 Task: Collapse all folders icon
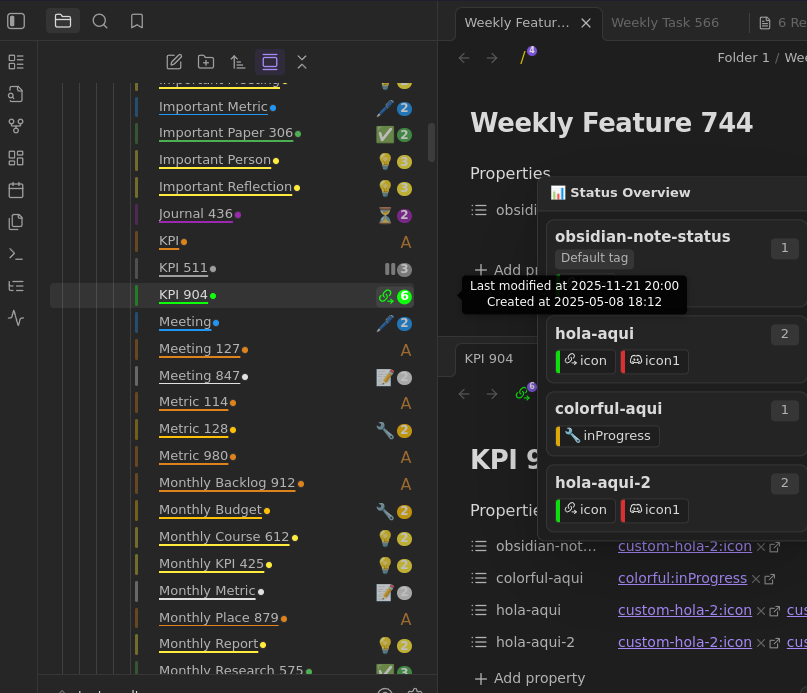302,62
